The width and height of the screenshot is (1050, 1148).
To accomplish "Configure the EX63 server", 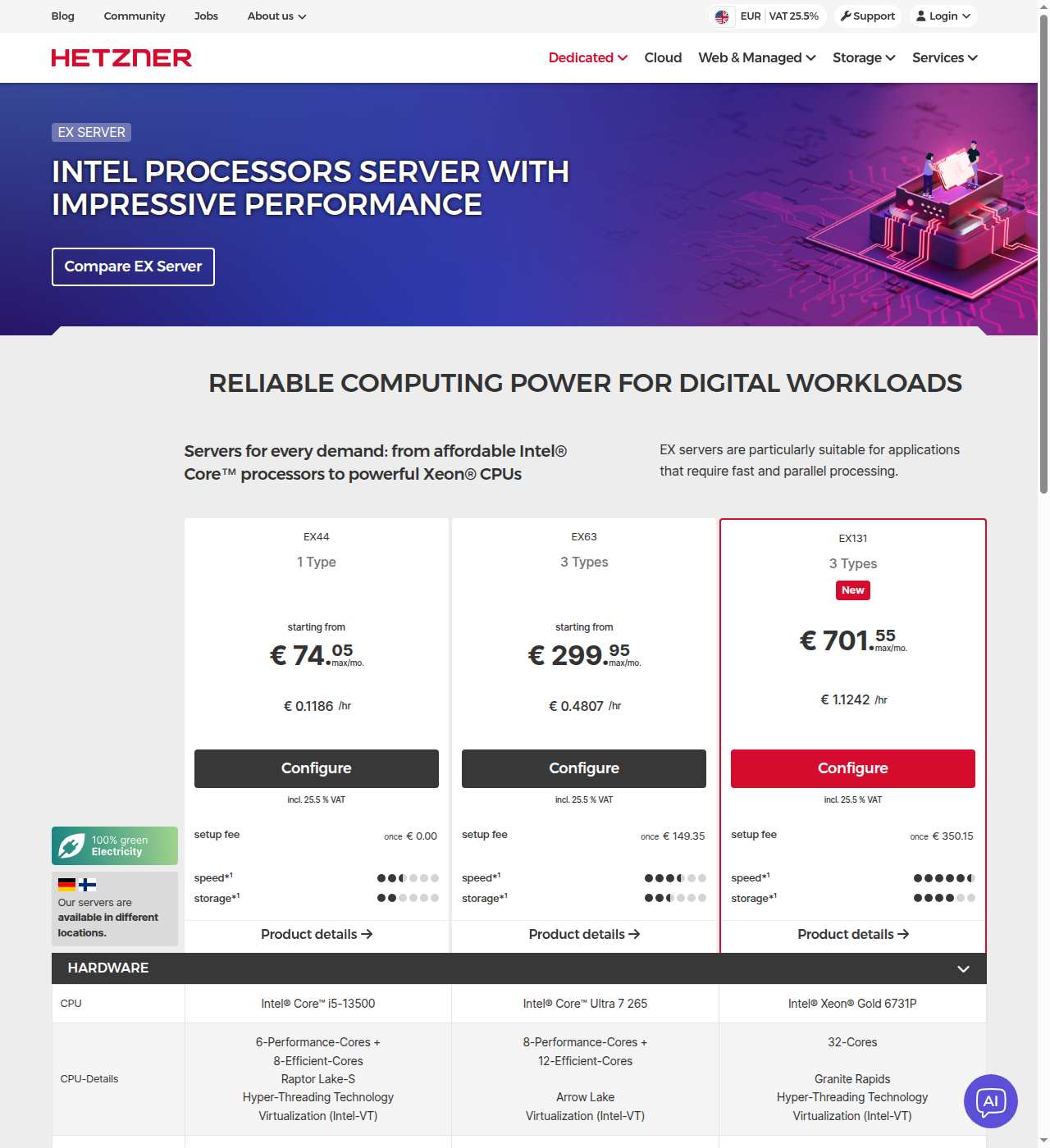I will (584, 768).
